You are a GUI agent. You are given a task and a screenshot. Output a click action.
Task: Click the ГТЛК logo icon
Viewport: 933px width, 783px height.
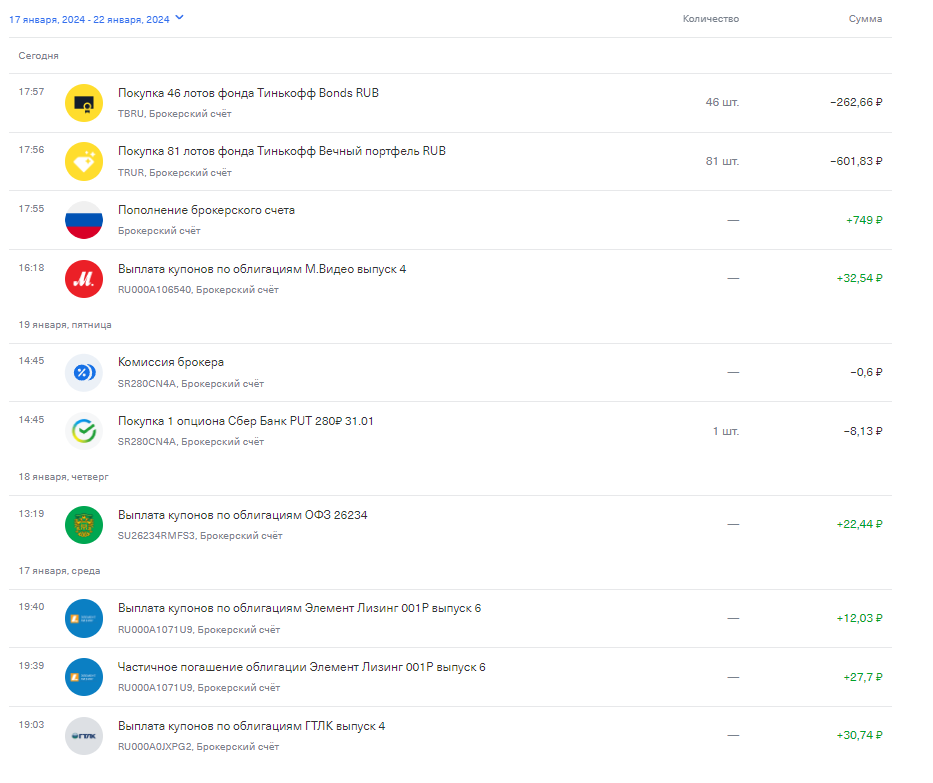click(x=84, y=734)
